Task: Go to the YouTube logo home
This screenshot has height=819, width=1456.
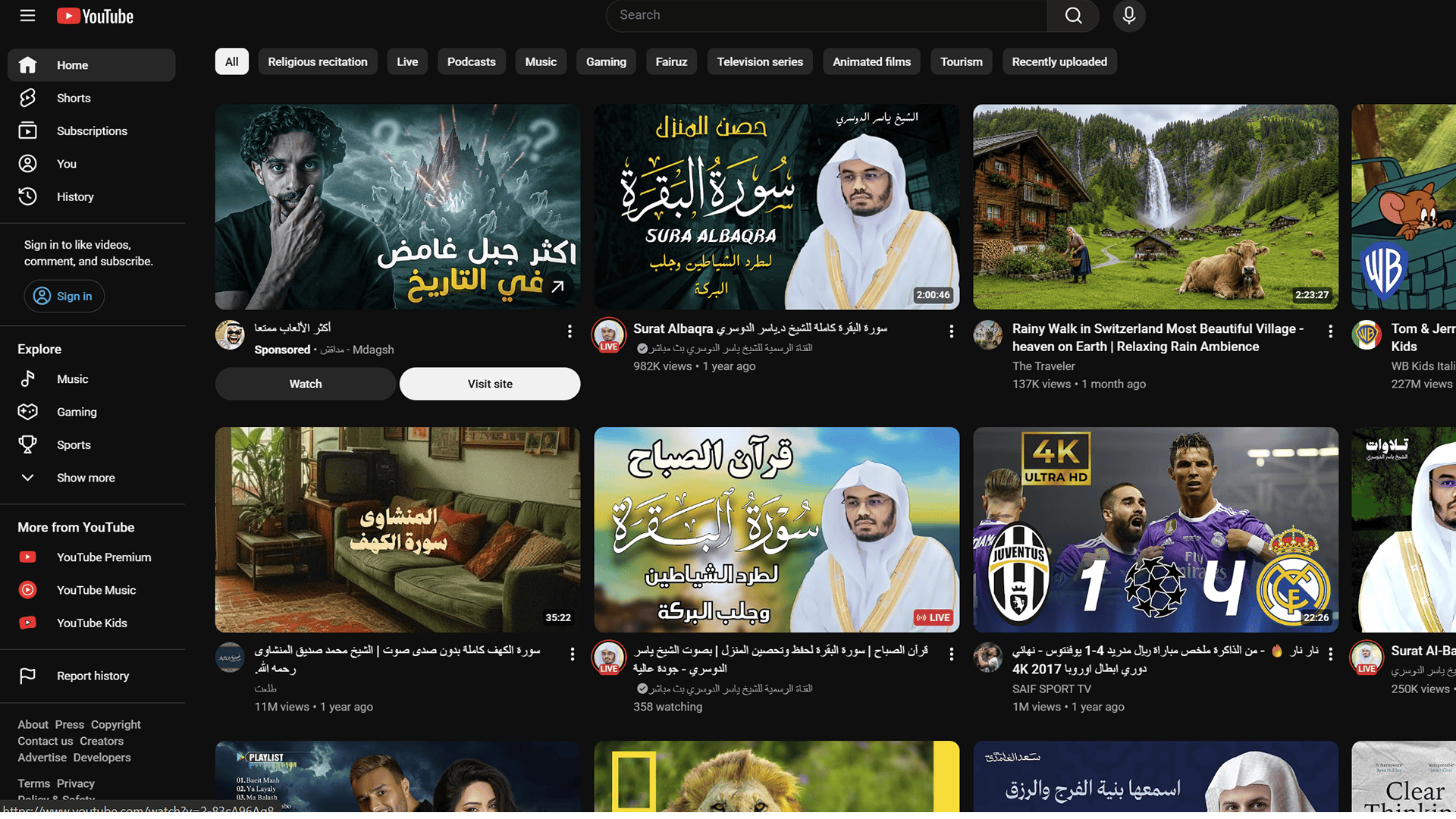Action: 95,16
